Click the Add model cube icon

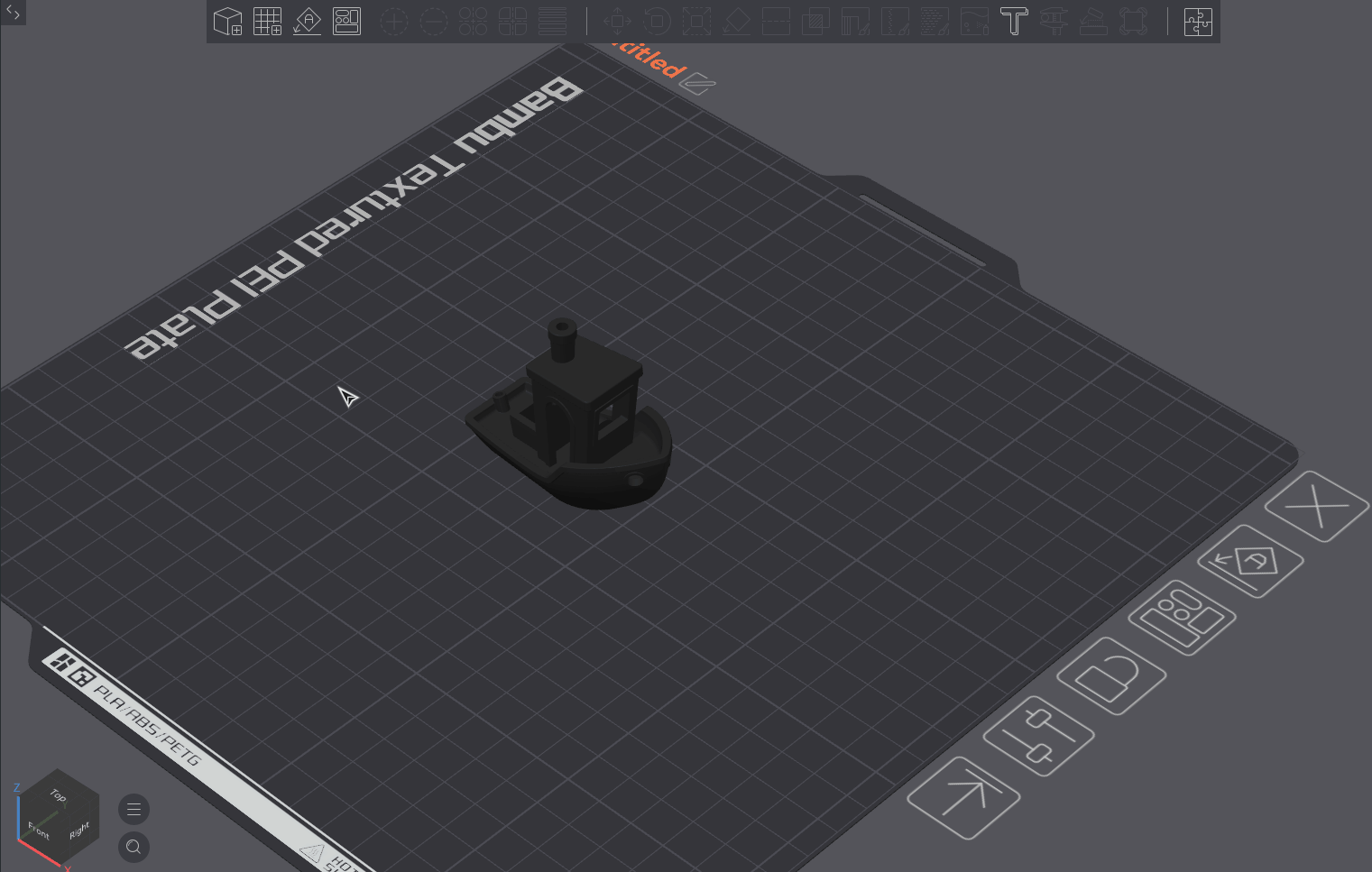click(x=227, y=21)
